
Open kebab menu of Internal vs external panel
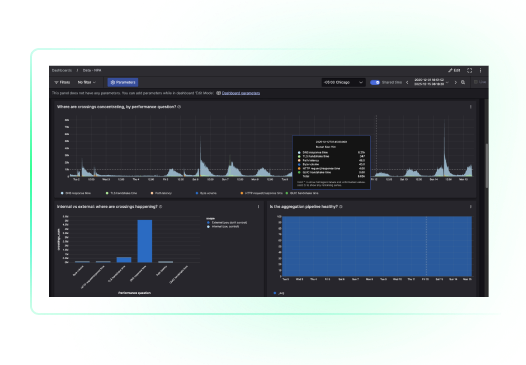click(x=258, y=207)
